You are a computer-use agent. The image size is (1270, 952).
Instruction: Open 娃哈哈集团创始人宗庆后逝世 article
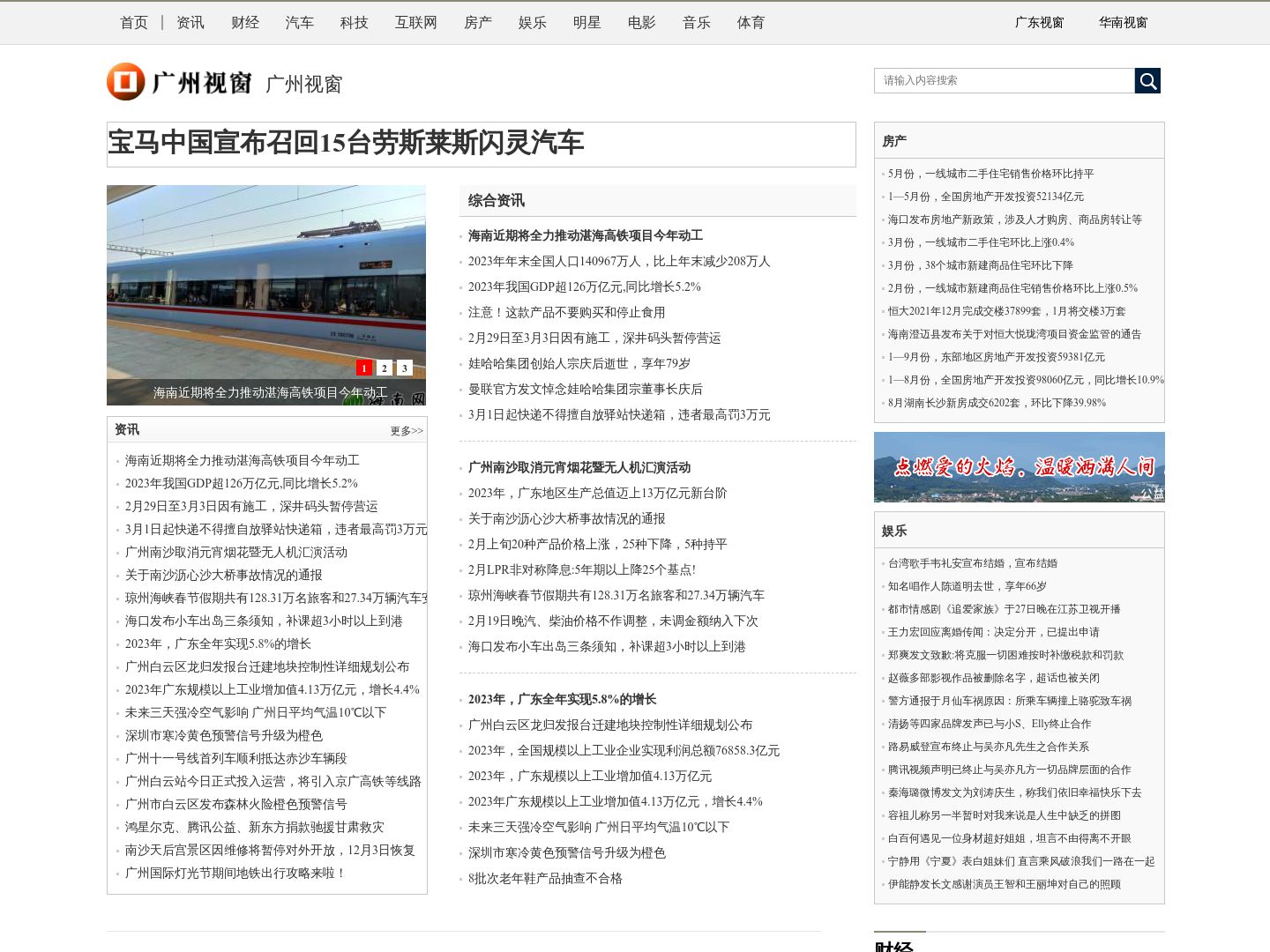(x=579, y=363)
